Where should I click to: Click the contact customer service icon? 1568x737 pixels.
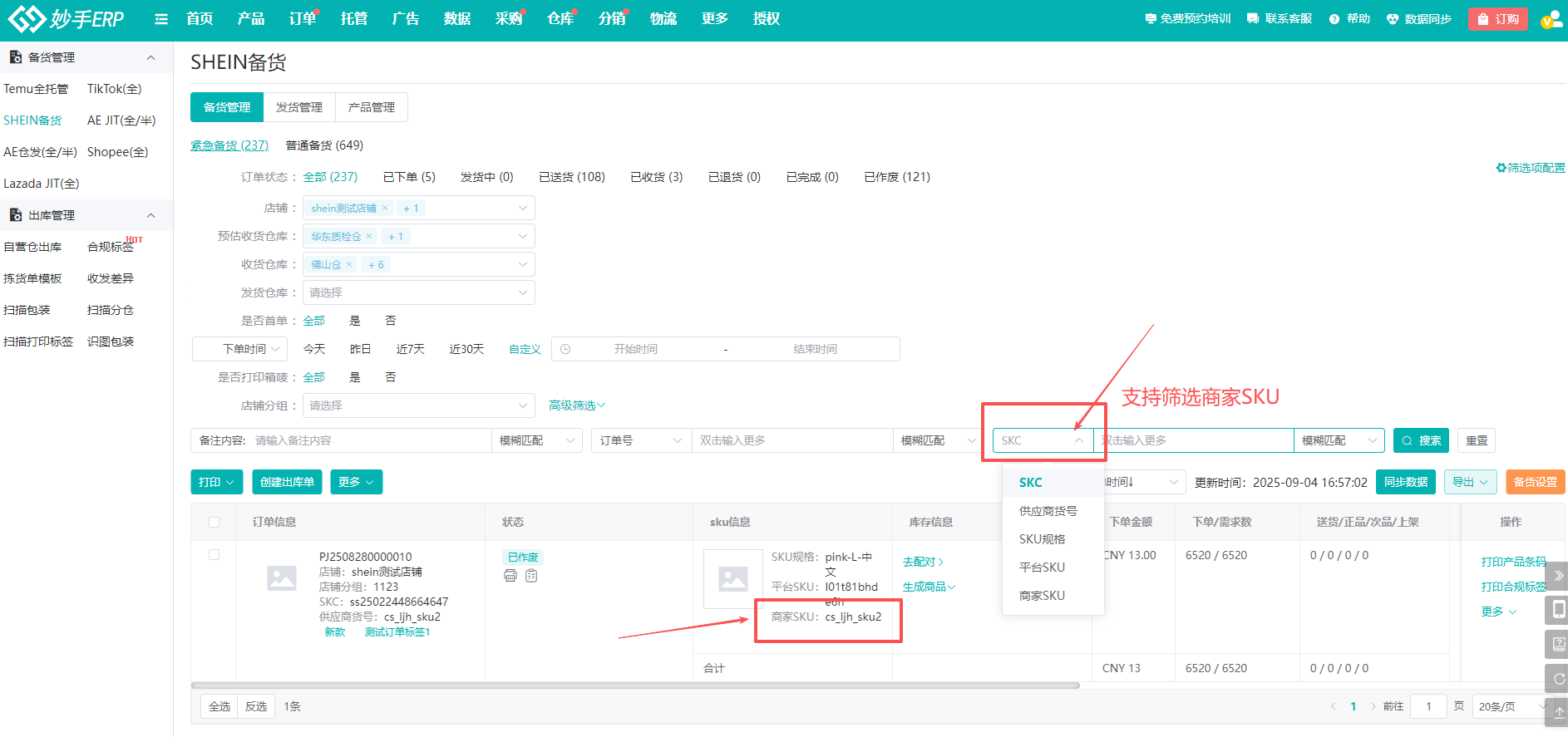[1253, 18]
